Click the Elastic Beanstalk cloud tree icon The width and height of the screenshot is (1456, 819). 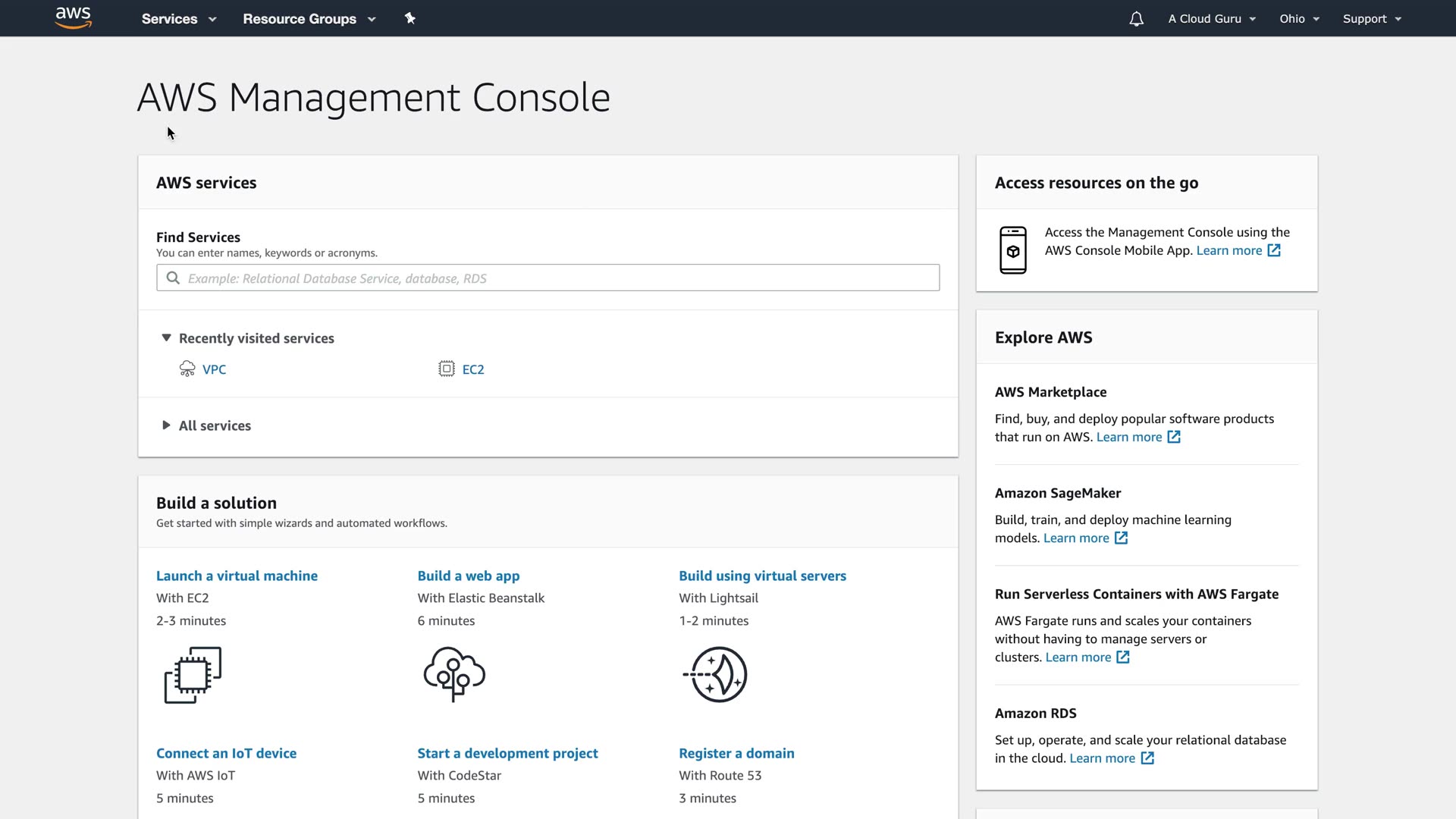(x=454, y=673)
